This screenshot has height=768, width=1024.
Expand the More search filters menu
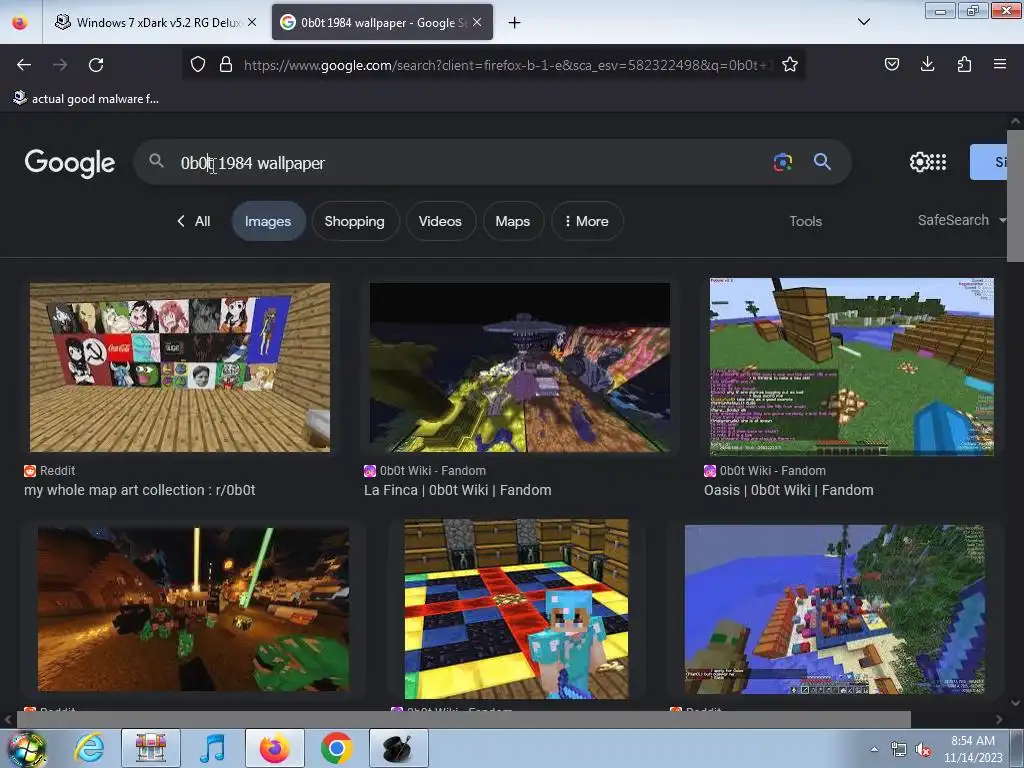click(x=586, y=221)
